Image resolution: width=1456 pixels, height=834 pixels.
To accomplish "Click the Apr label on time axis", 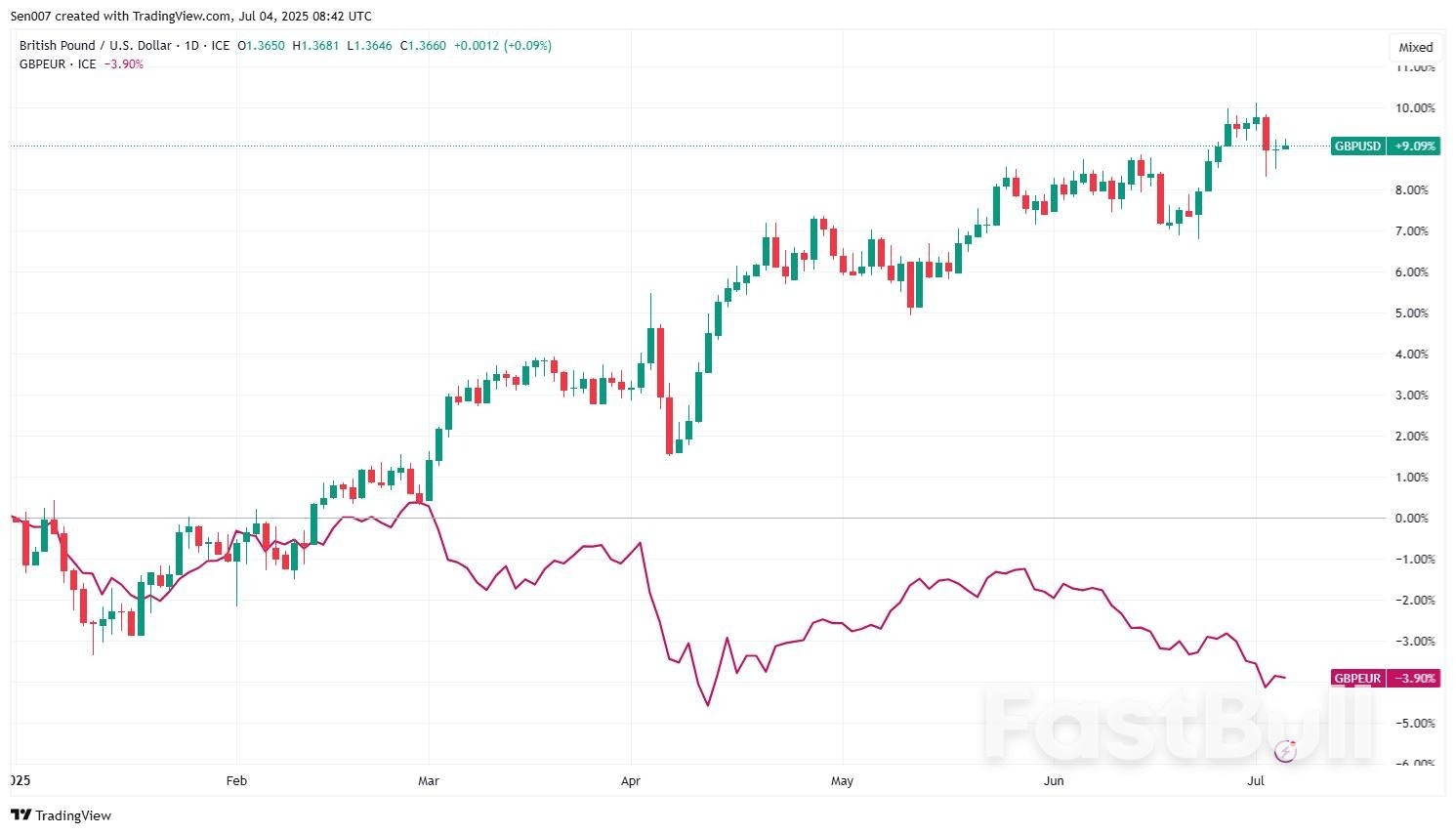I will tap(631, 781).
